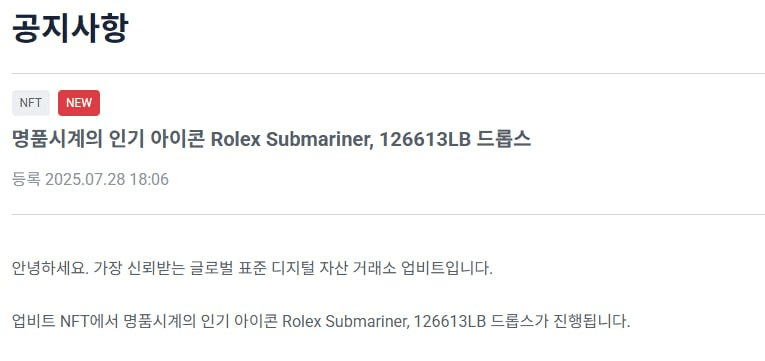Image resolution: width=765 pixels, height=361 pixels.
Task: Click '126613LB' in the bold title
Action: point(424,140)
